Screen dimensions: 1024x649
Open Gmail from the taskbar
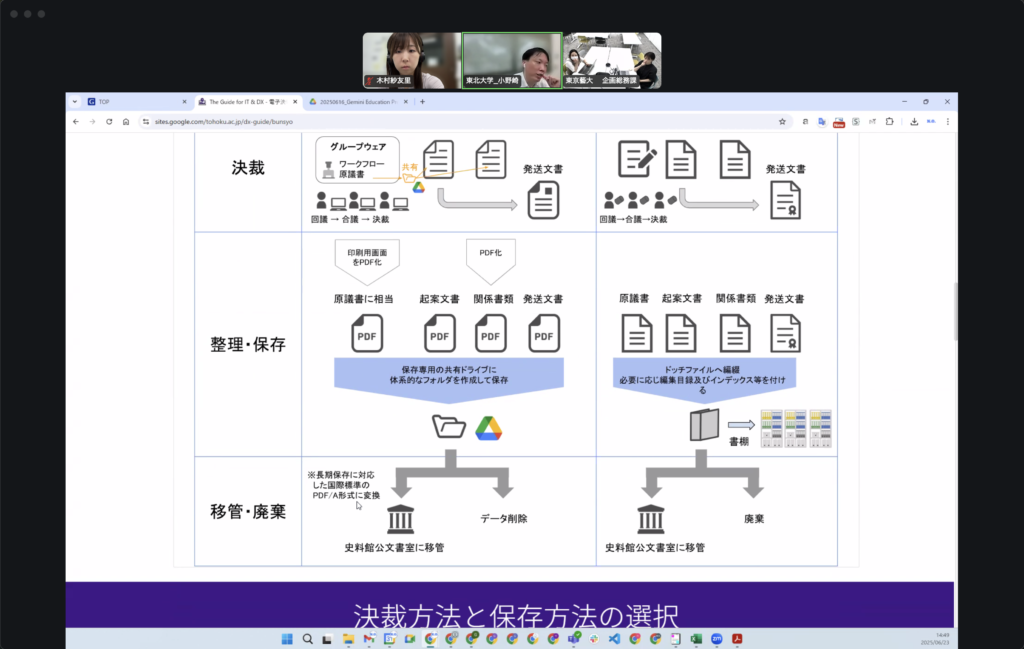(369, 639)
